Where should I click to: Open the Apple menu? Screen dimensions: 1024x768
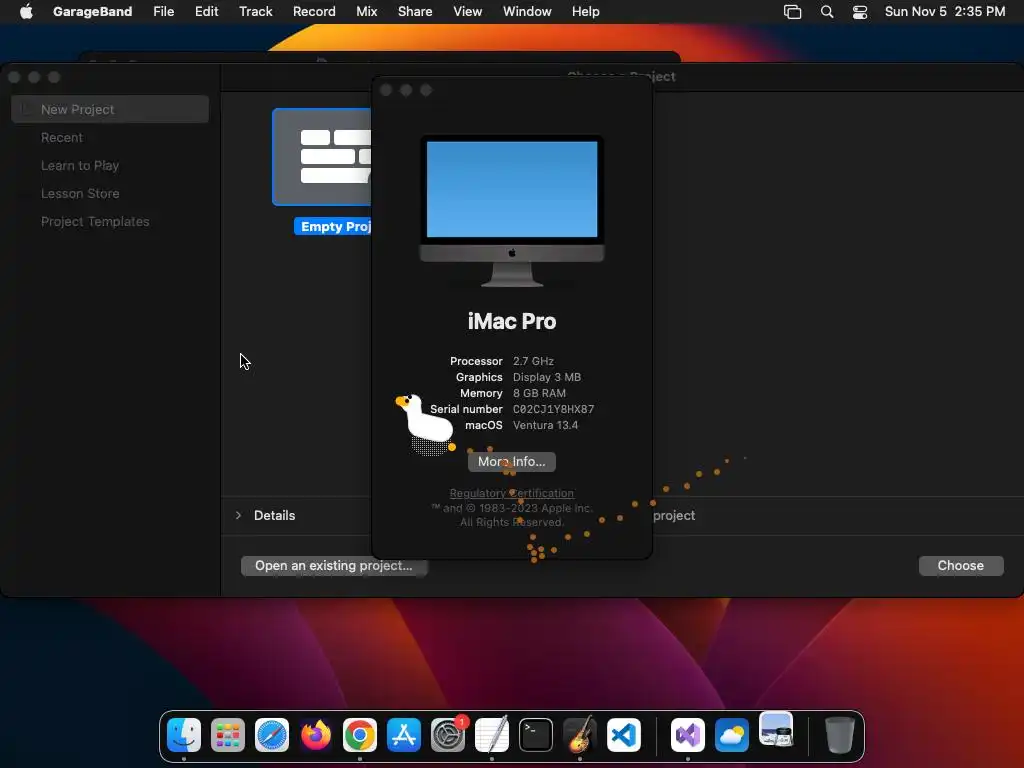coord(26,11)
